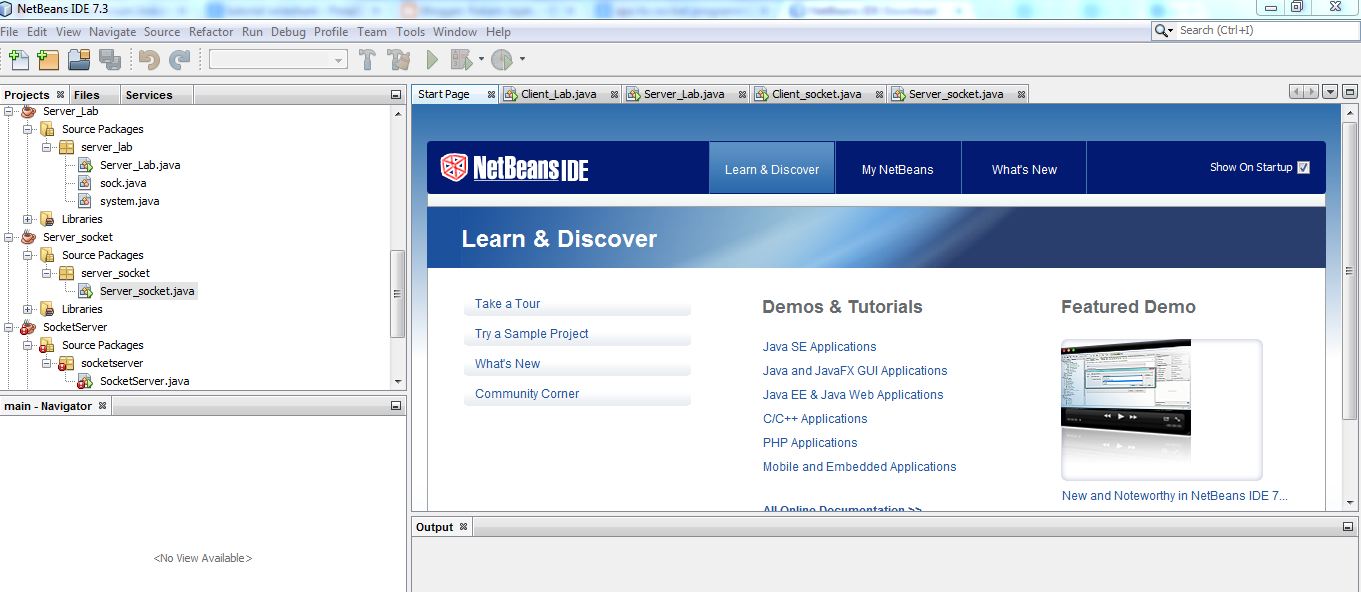Click the search magnifier icon
This screenshot has height=592, width=1361.
[x=1162, y=31]
